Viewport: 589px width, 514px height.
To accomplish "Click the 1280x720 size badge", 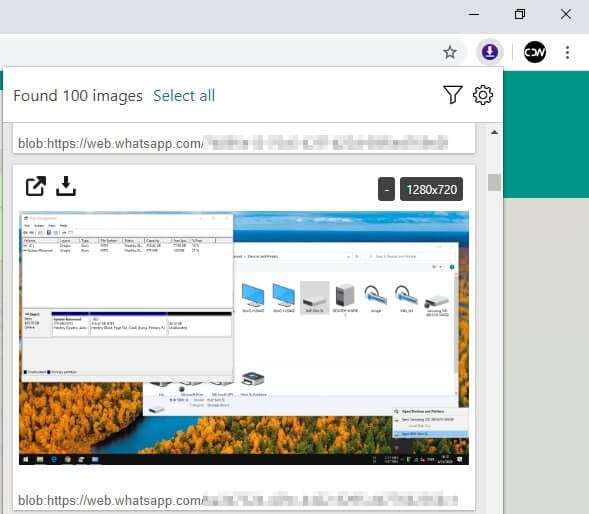I will coord(431,189).
